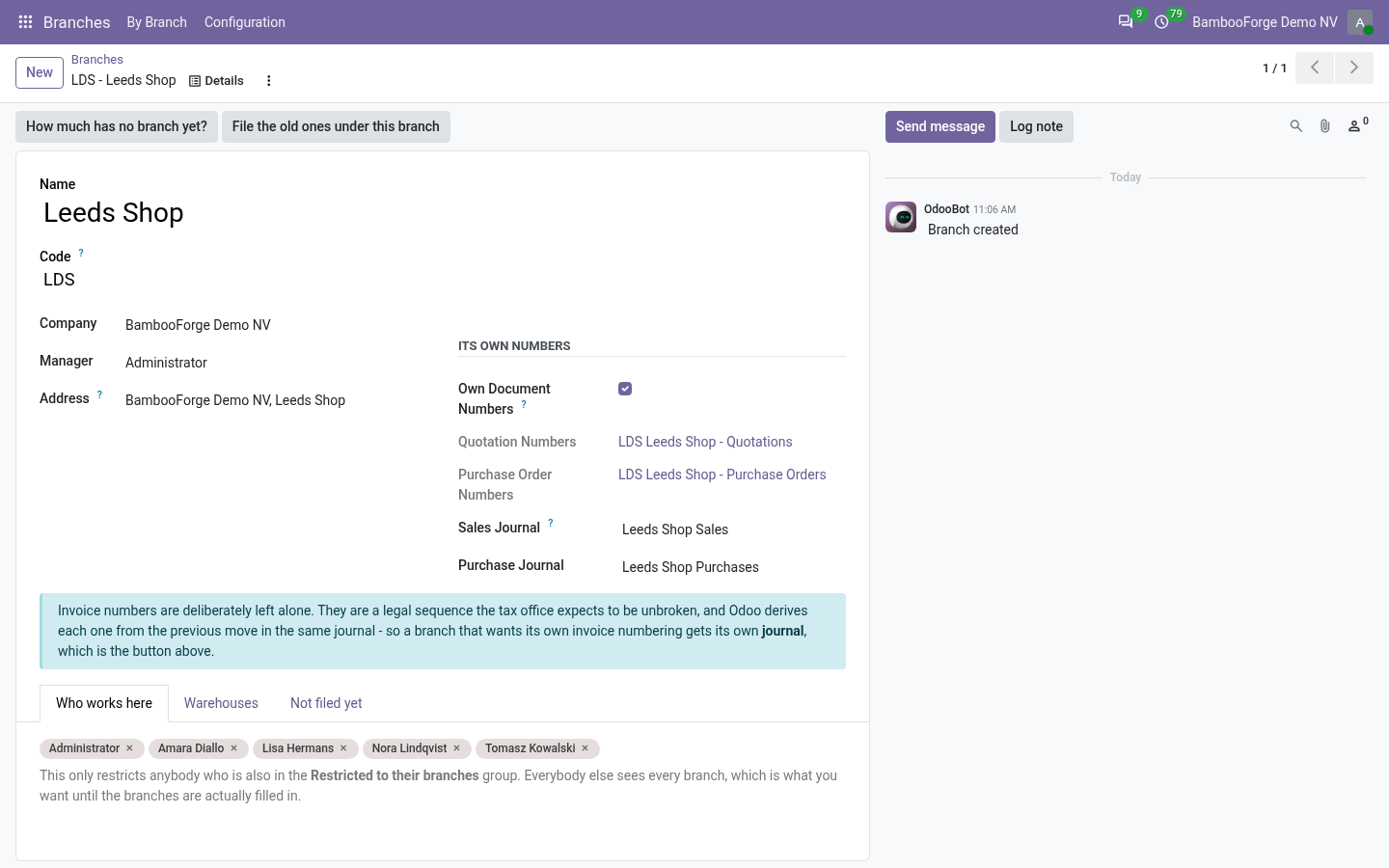Remove Lisa Hermans tag

coord(343,748)
